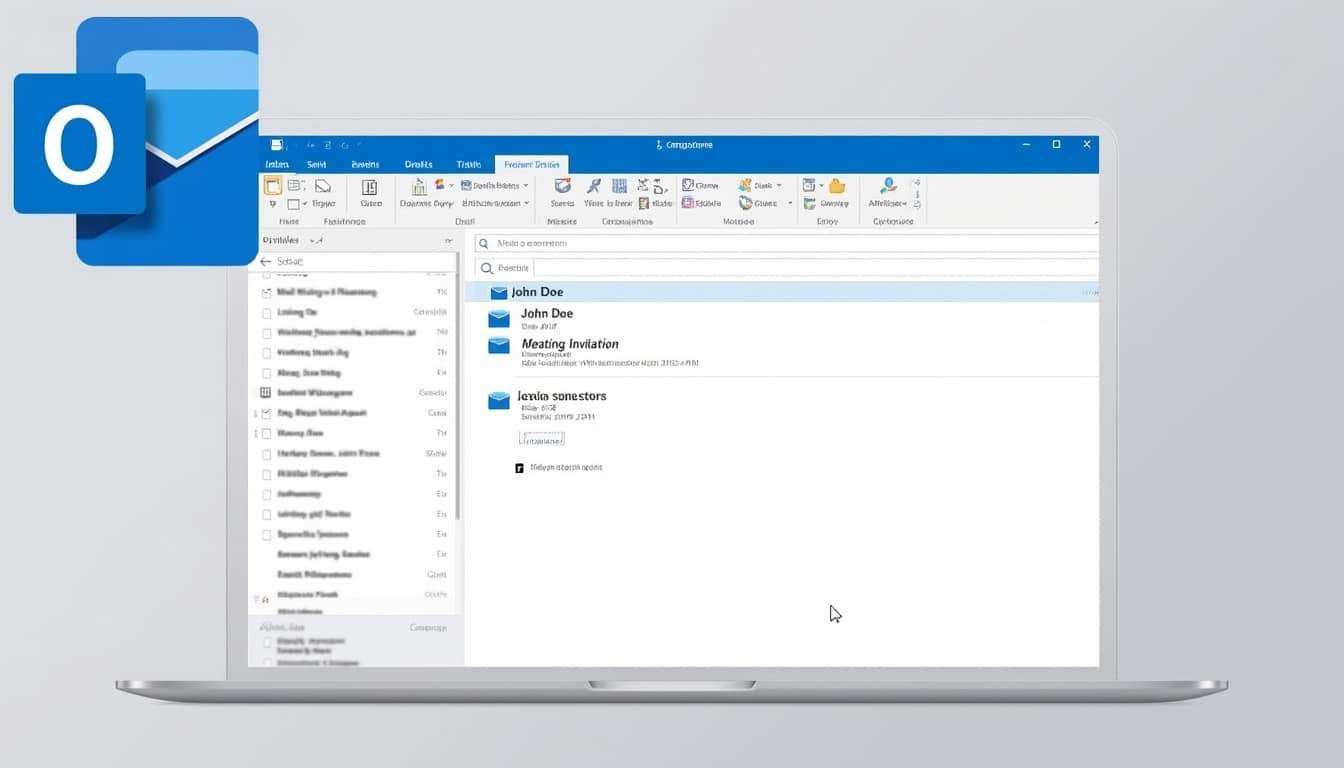1344x768 pixels.
Task: Click the small document icon below the messages
Action: pos(519,467)
